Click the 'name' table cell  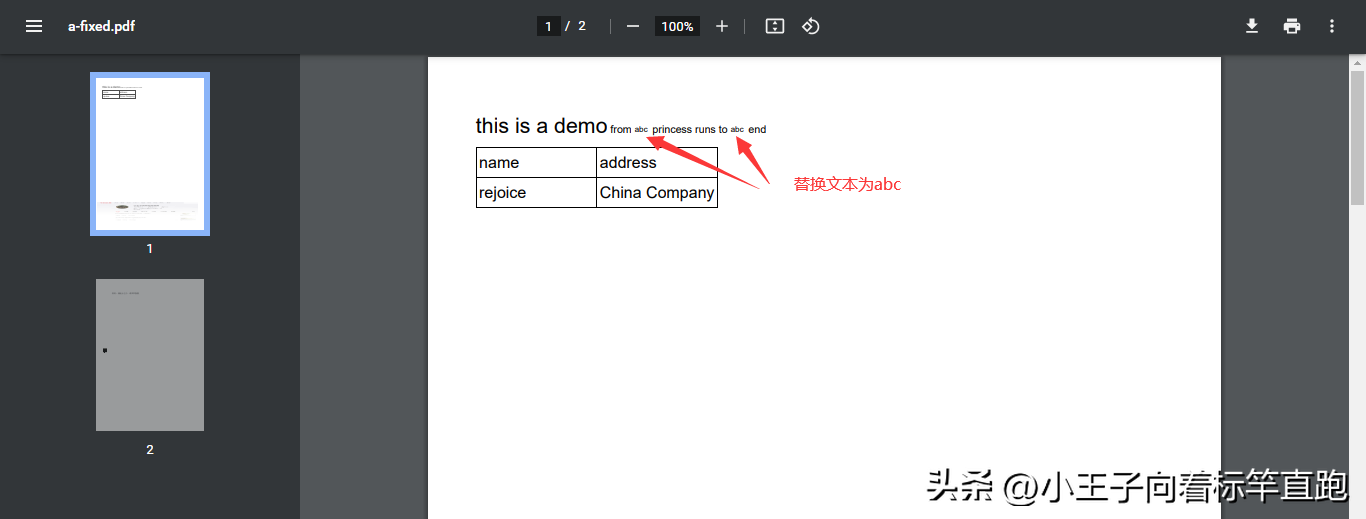pyautogui.click(x=536, y=163)
